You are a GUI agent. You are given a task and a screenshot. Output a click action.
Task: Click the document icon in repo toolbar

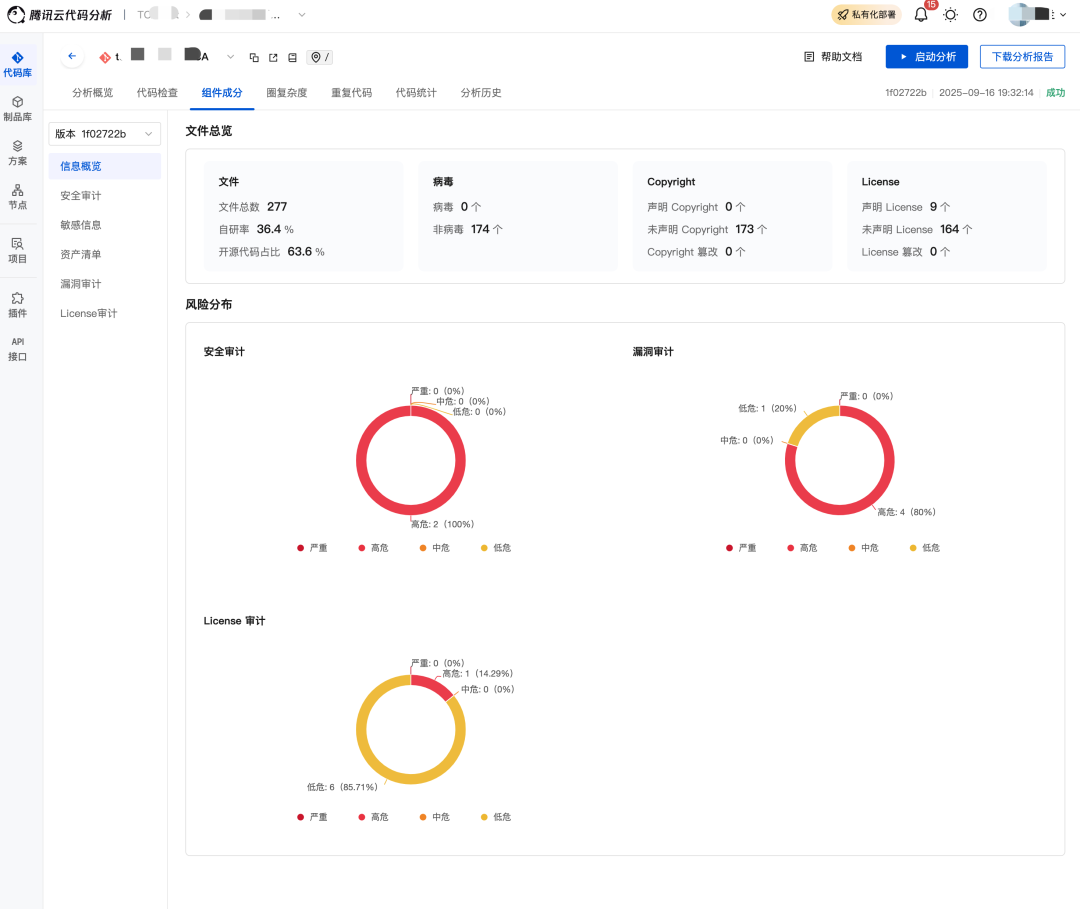(x=293, y=58)
